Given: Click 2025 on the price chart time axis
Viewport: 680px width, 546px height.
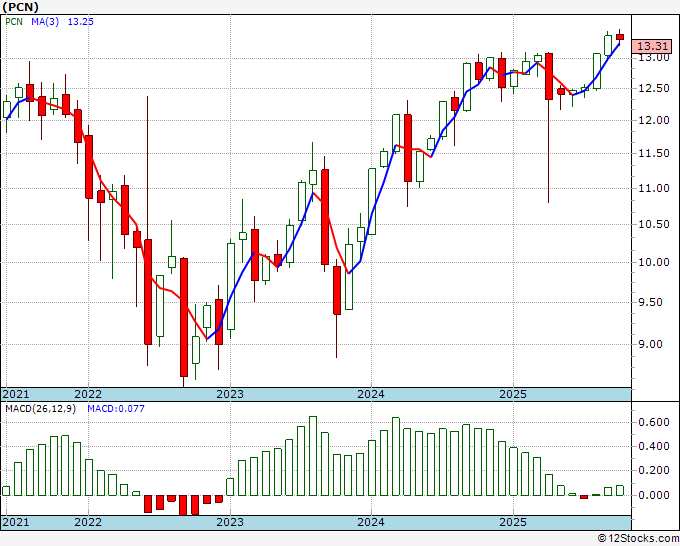Looking at the screenshot, I should 513,394.
